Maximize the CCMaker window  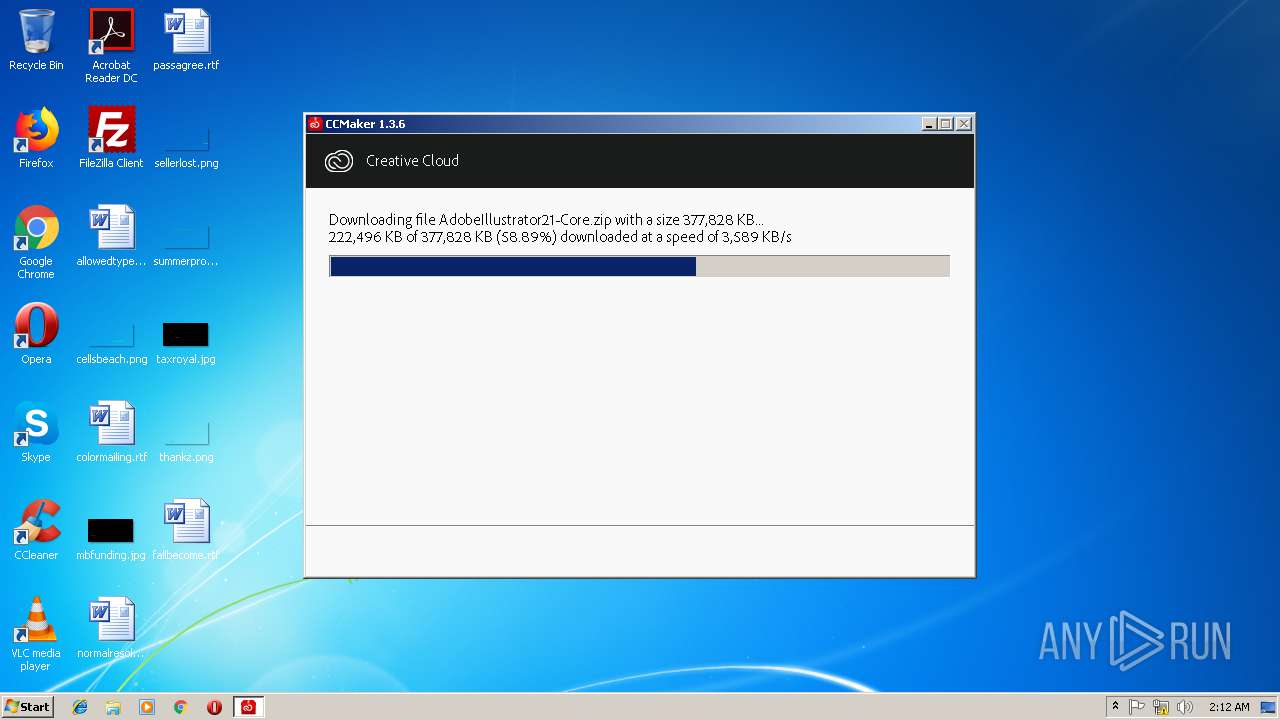(946, 124)
